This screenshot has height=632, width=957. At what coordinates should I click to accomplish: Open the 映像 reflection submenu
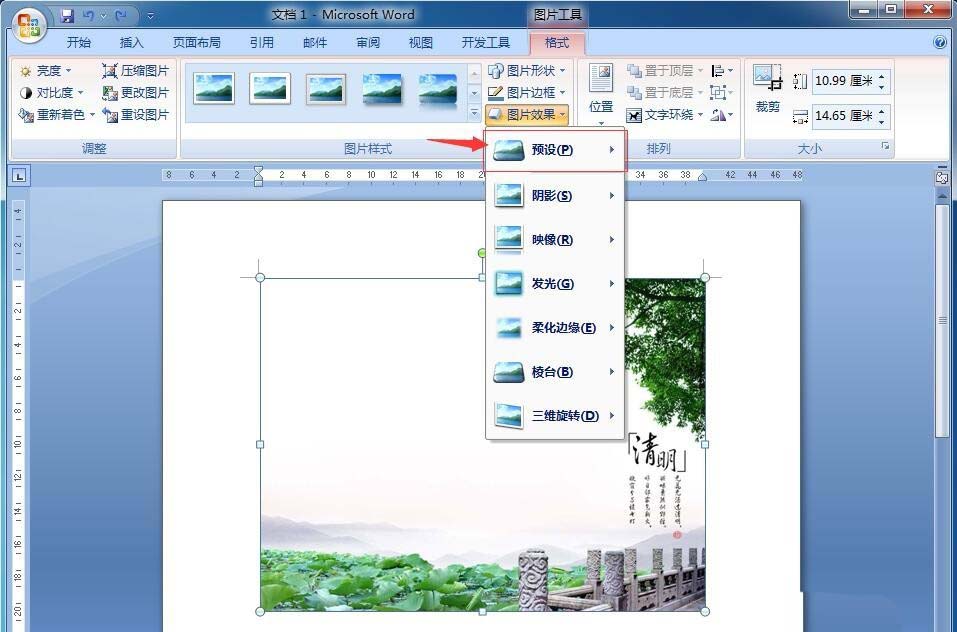tap(555, 240)
